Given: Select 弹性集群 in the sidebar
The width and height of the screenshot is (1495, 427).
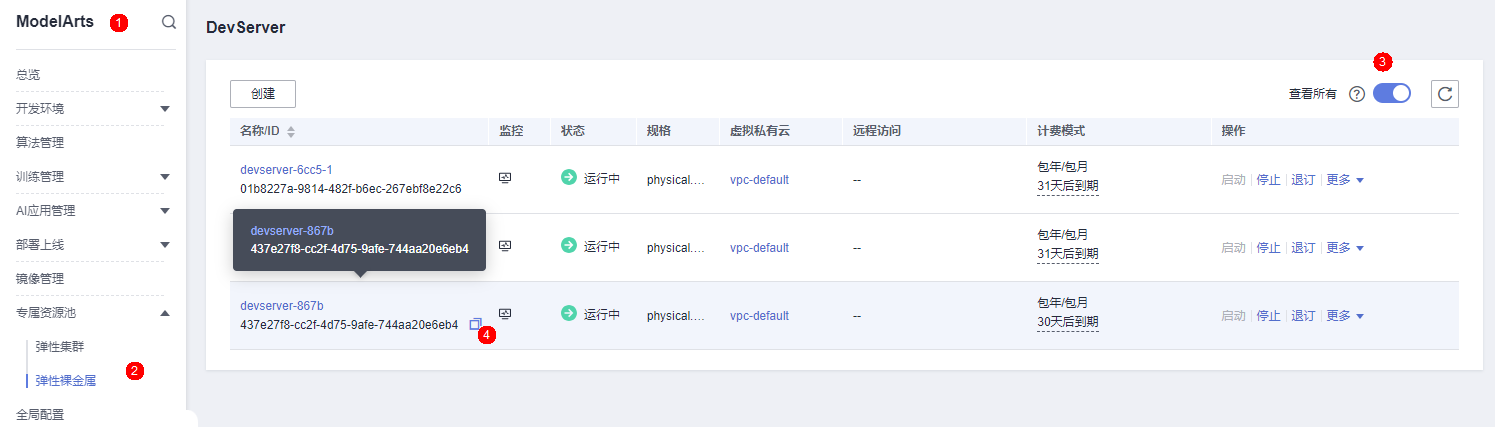Looking at the screenshot, I should [59, 346].
